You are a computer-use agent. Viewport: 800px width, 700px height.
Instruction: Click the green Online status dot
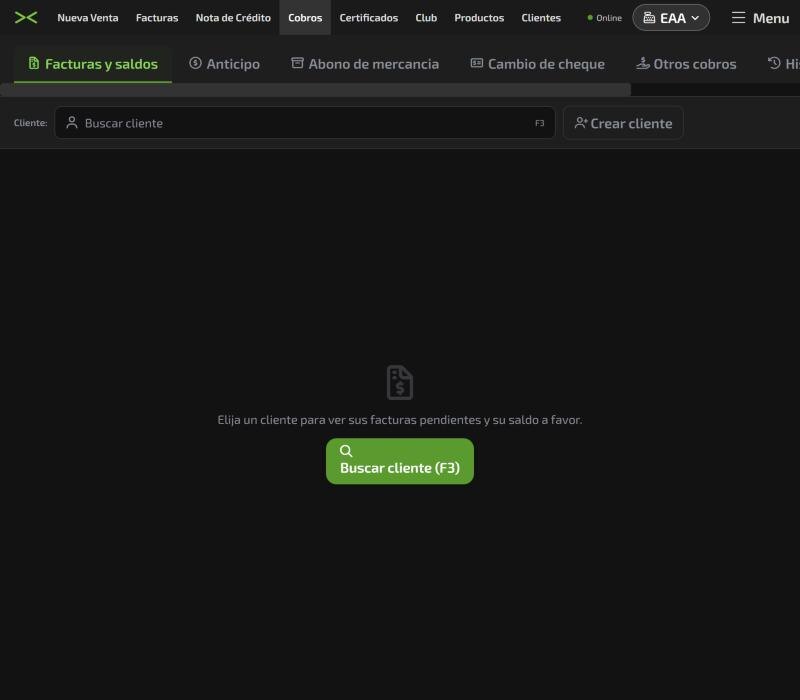(x=590, y=18)
